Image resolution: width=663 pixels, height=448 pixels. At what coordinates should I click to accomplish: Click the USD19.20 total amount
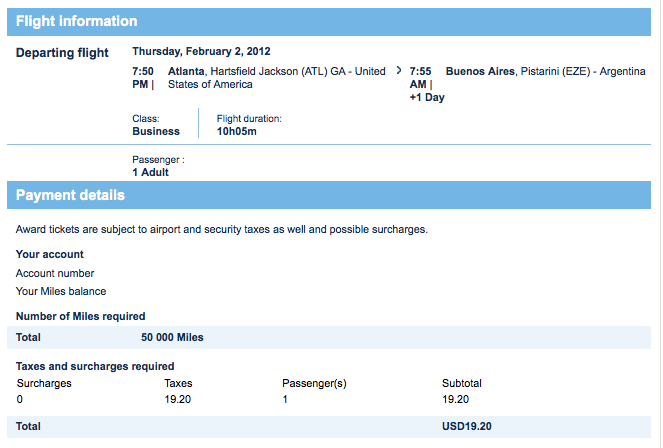tap(467, 427)
